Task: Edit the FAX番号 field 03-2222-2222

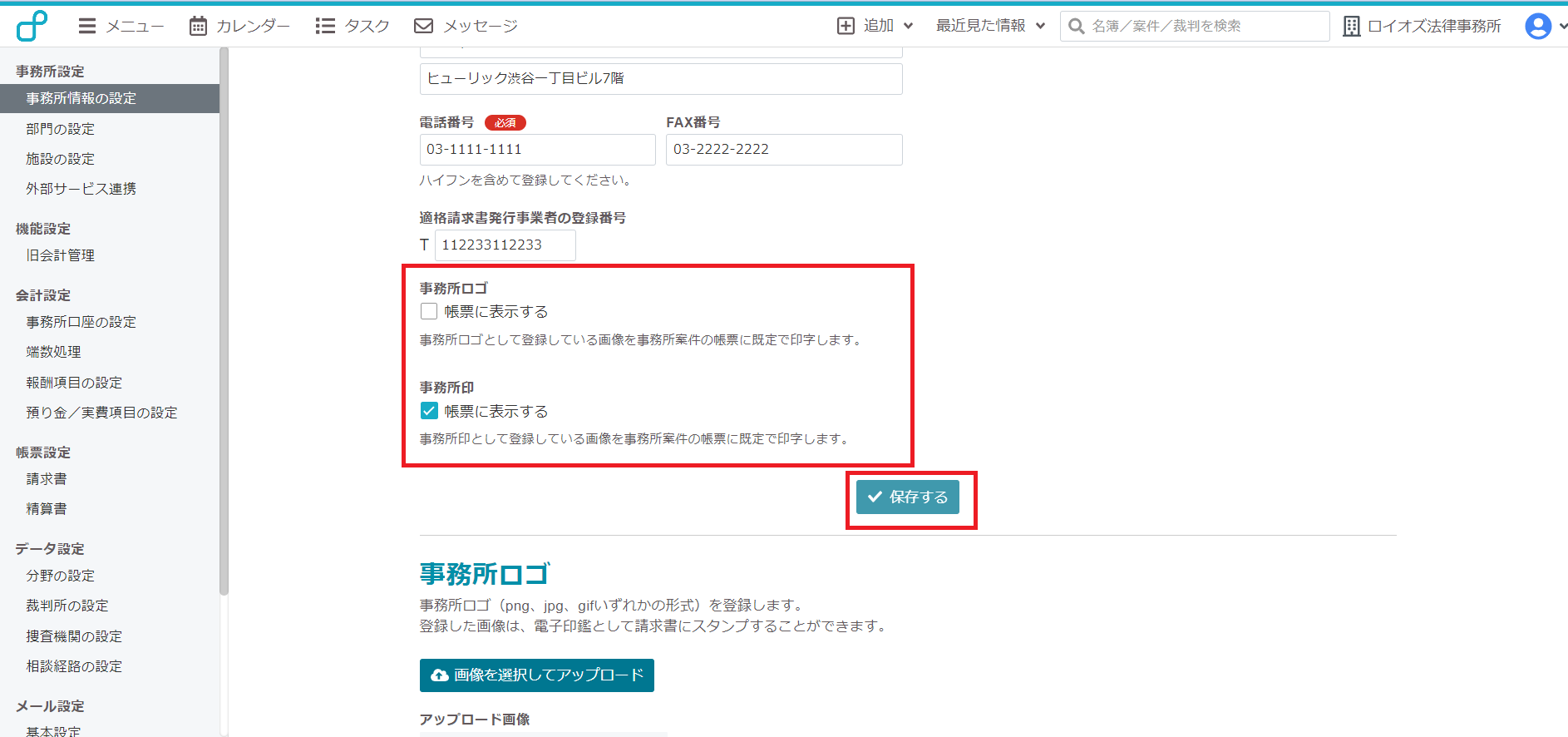Action: point(784,150)
